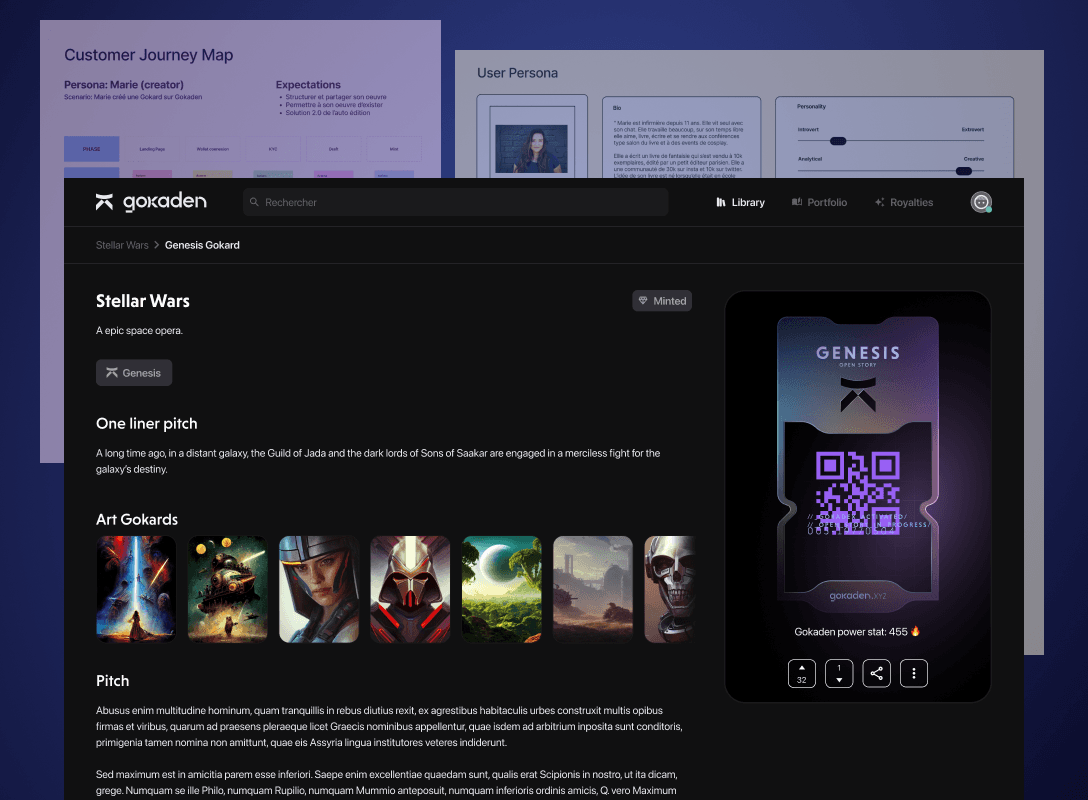Screen dimensions: 1088x800
Task: Open the Portfolio tab
Action: 819,202
